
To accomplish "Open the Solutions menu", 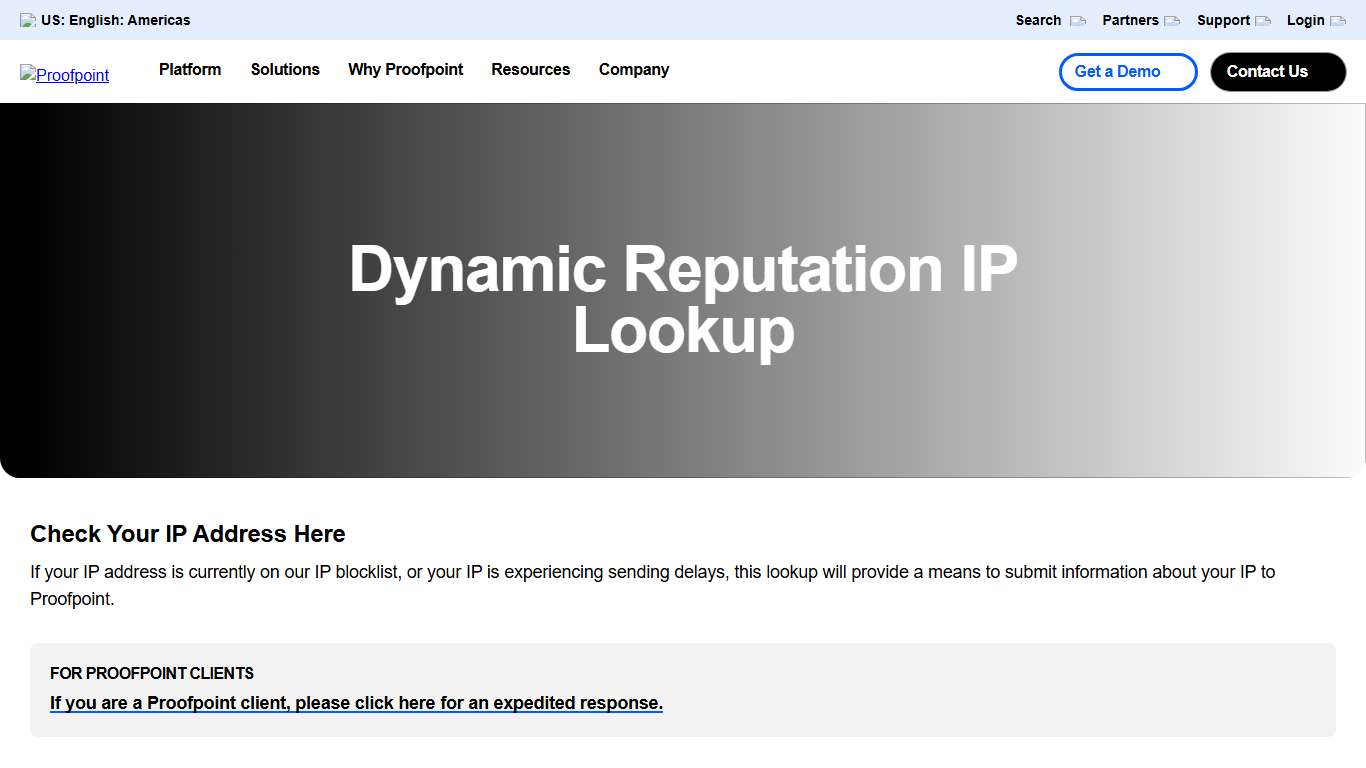I will pyautogui.click(x=284, y=70).
